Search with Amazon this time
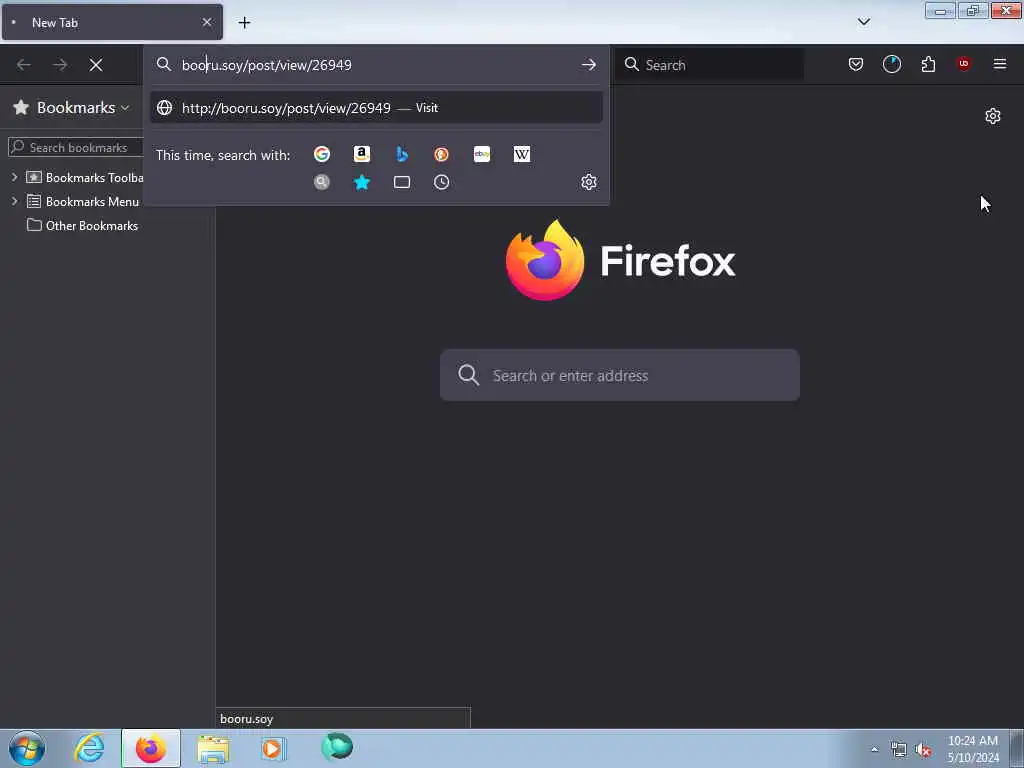This screenshot has height=768, width=1024. [362, 154]
